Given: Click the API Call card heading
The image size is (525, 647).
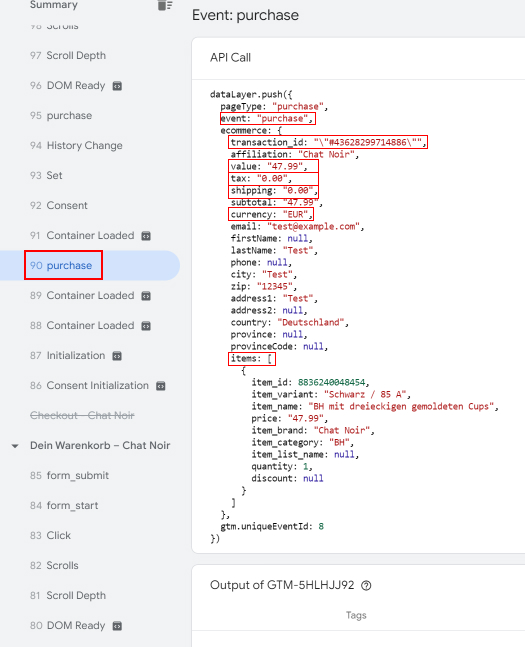Looking at the screenshot, I should (230, 57).
